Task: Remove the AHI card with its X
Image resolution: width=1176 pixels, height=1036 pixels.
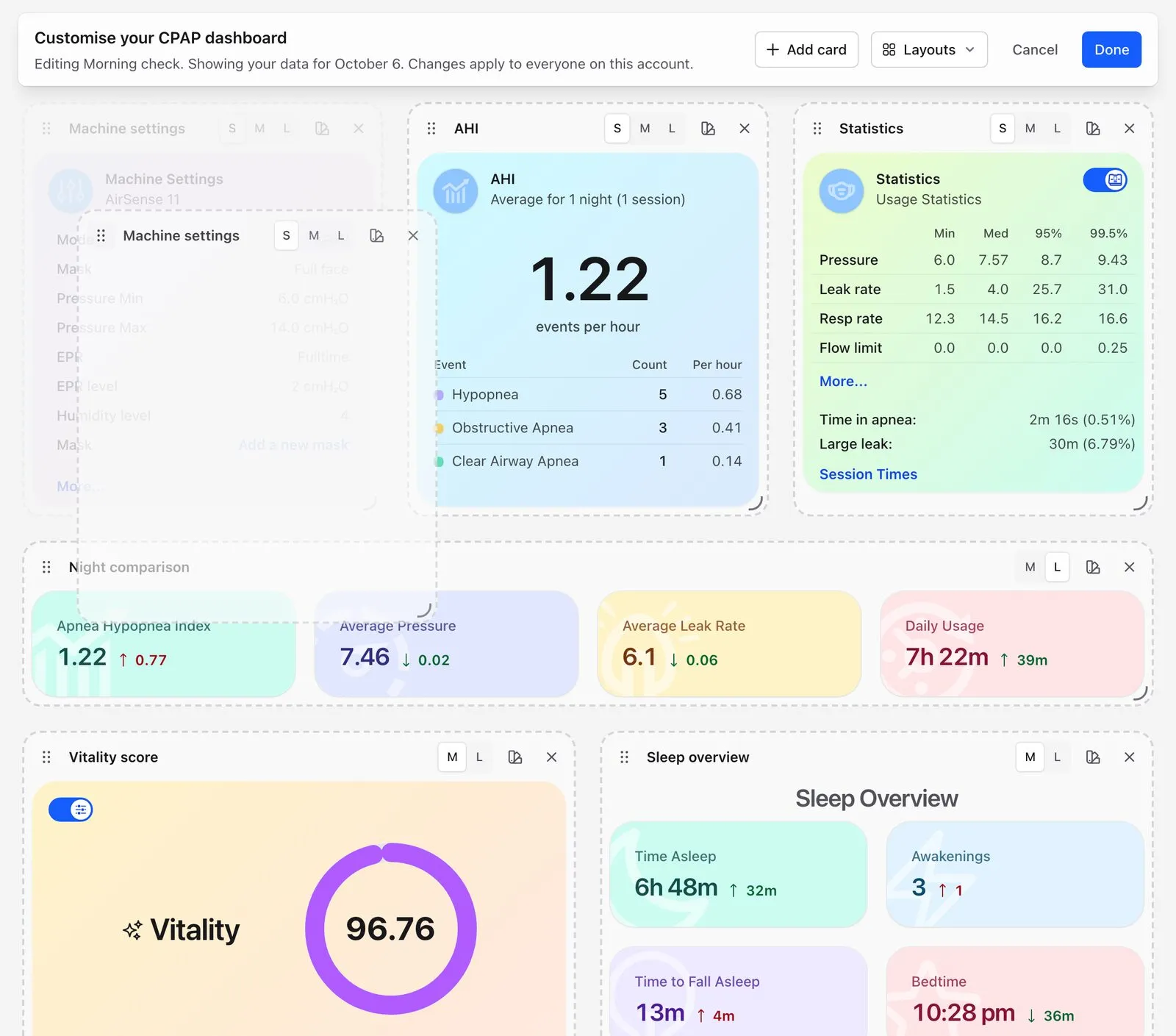Action: point(745,129)
